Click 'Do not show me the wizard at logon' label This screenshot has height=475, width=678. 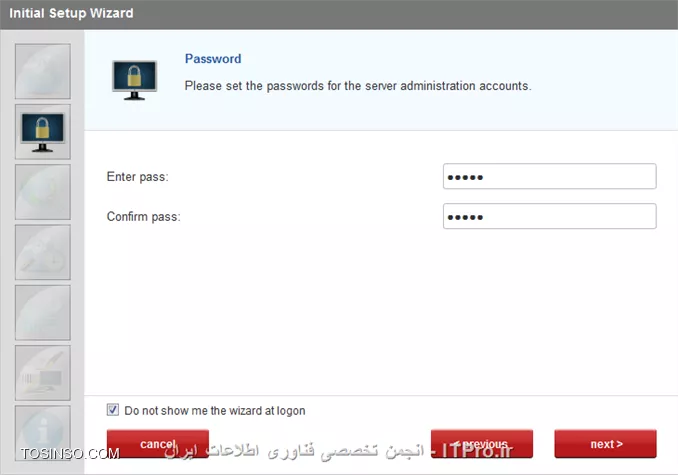pyautogui.click(x=215, y=411)
